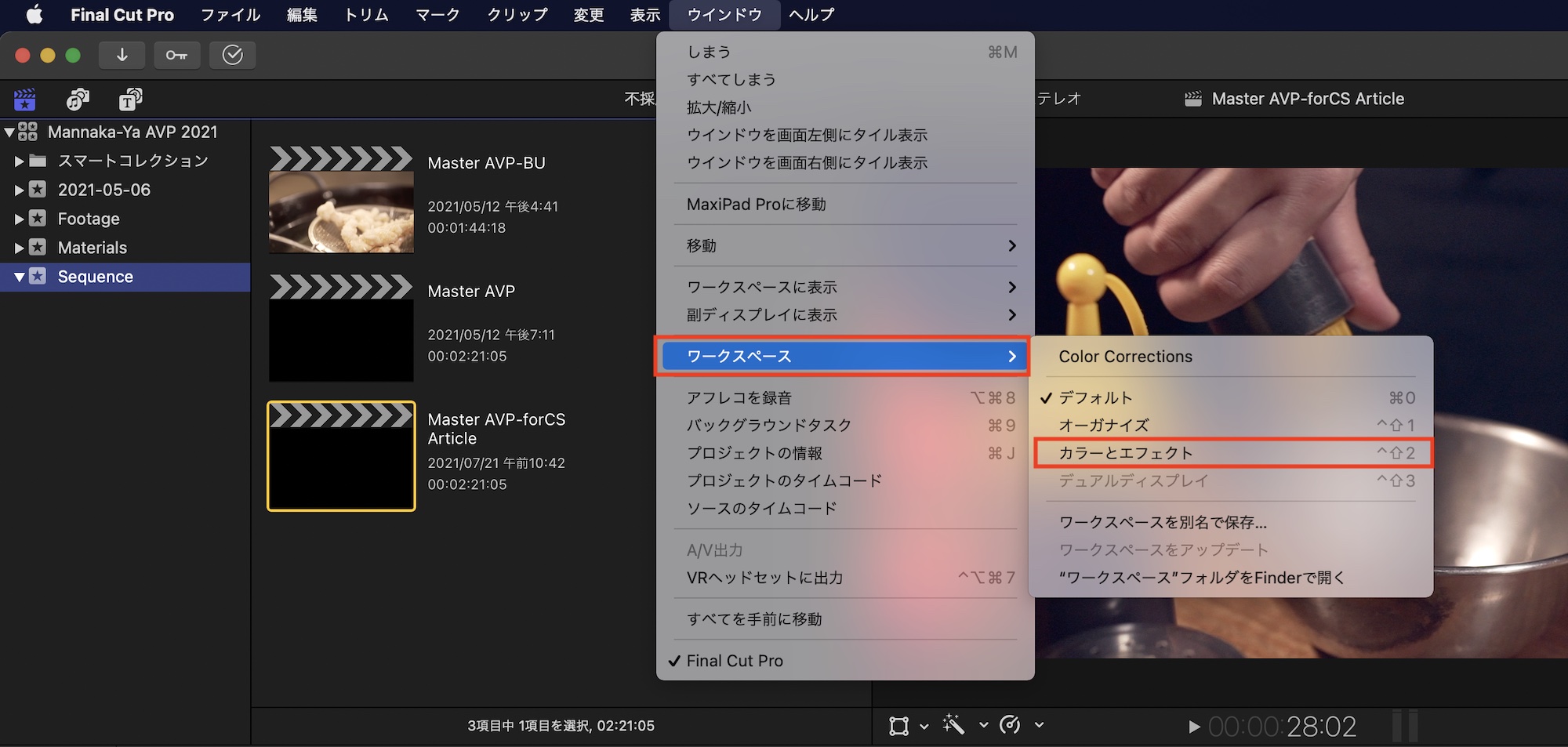Open the ファイル menu

[x=230, y=14]
